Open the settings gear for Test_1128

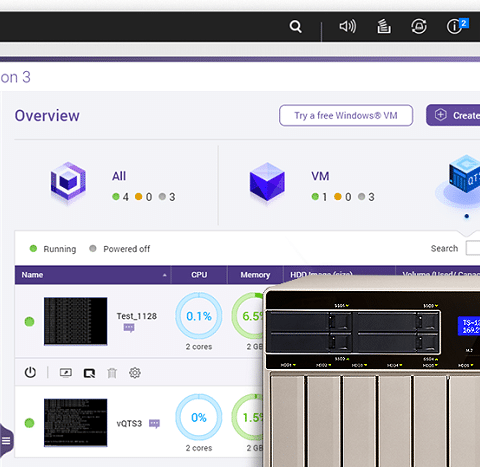tap(135, 373)
